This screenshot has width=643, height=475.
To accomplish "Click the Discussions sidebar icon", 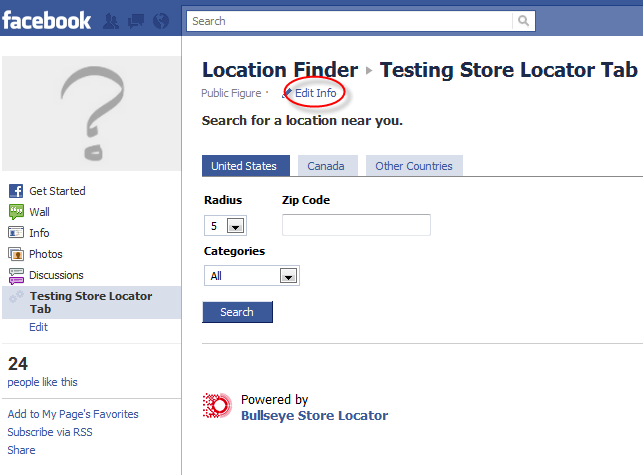I will pos(16,276).
